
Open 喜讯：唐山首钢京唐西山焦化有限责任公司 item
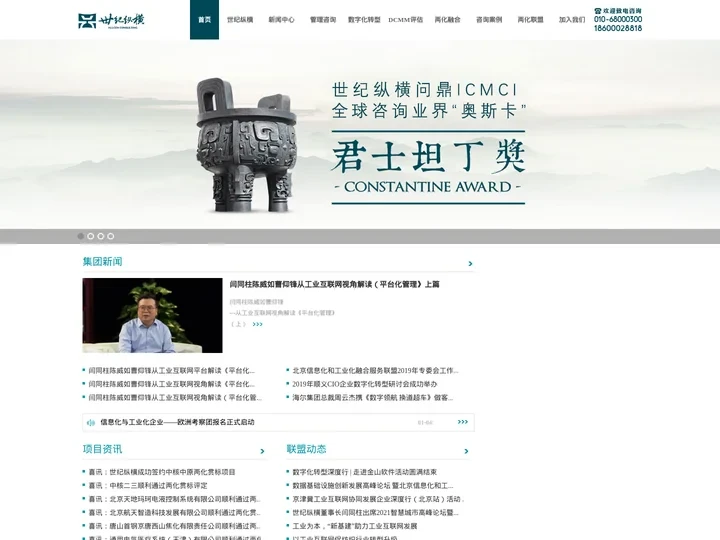click(x=174, y=526)
